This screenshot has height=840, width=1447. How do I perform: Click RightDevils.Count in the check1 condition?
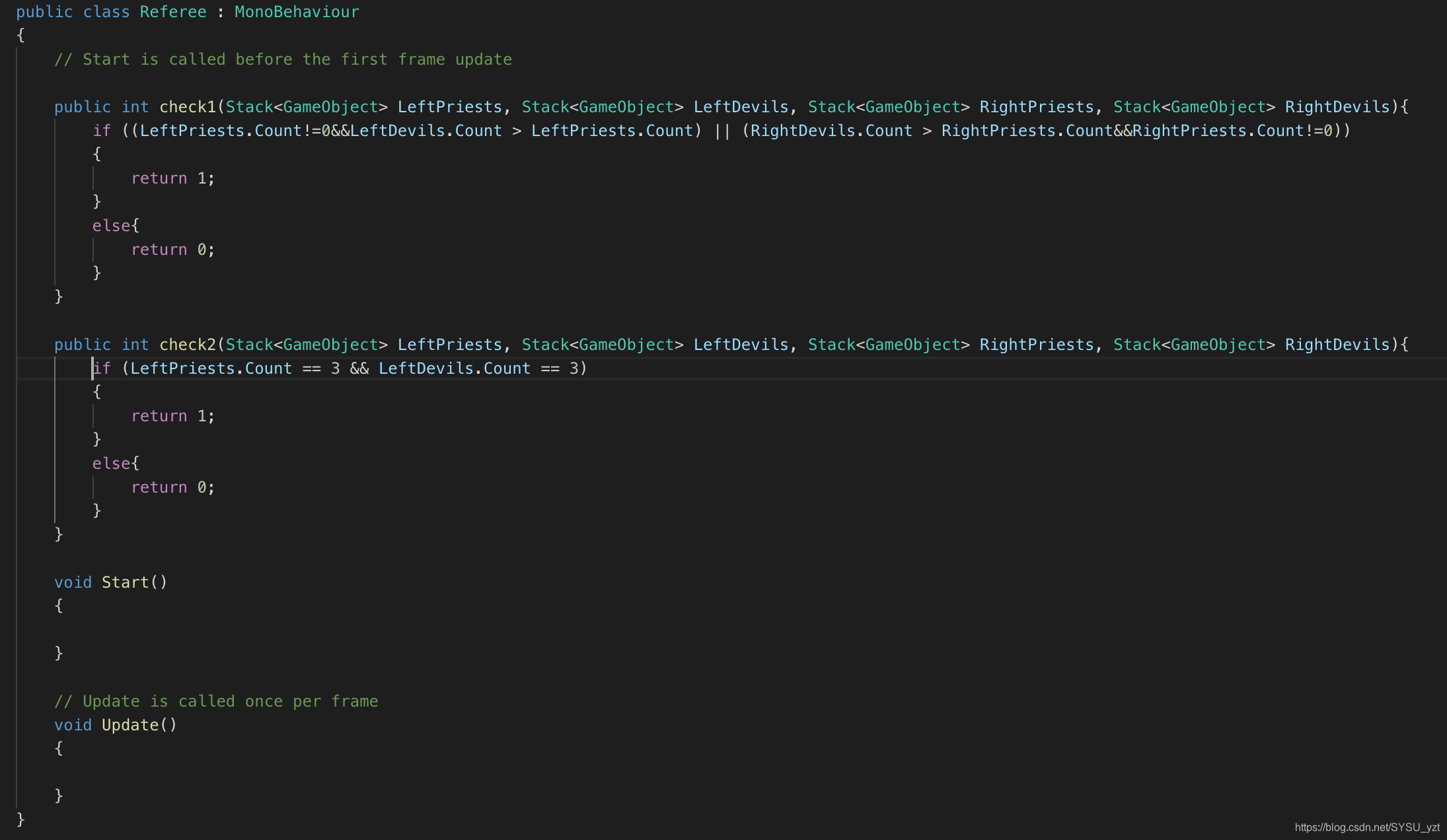pyautogui.click(x=831, y=131)
